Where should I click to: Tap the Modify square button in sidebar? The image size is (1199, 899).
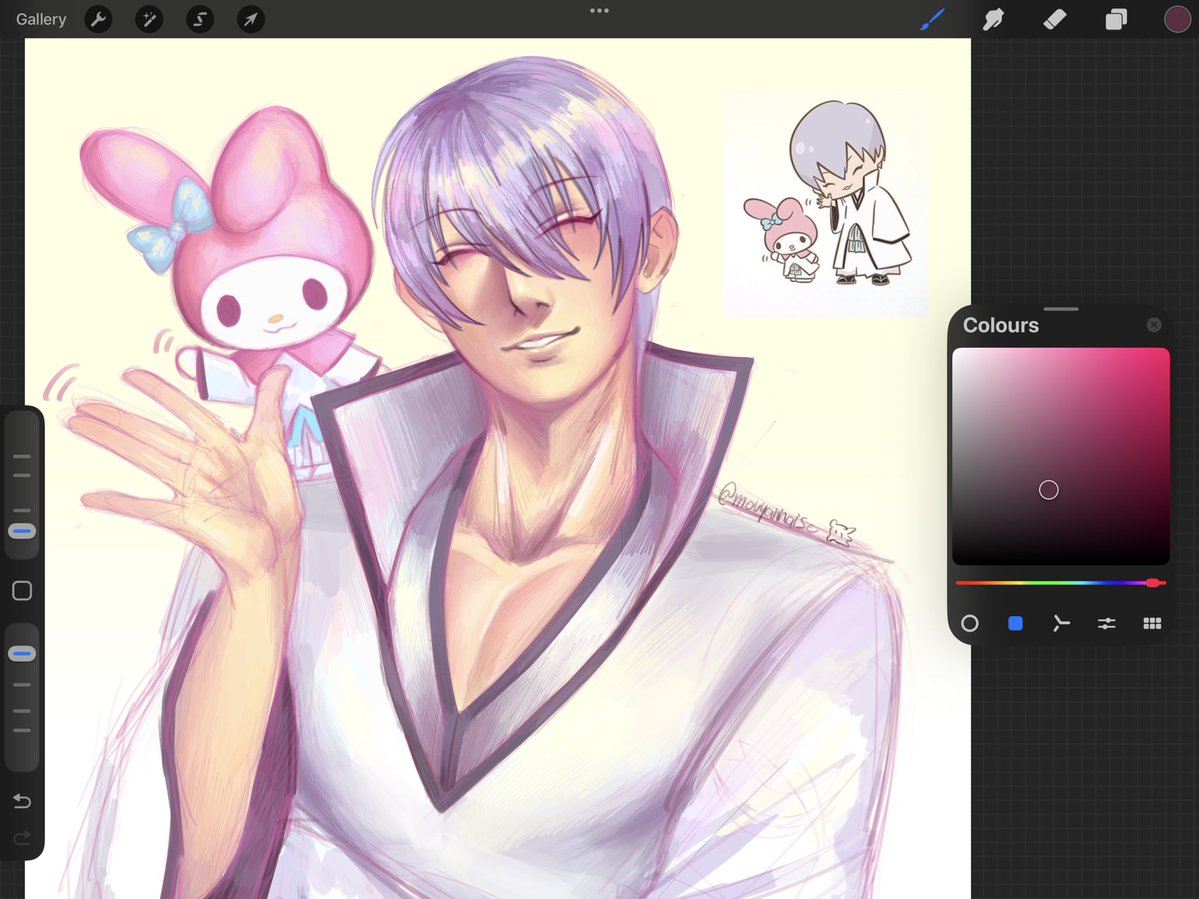22,590
